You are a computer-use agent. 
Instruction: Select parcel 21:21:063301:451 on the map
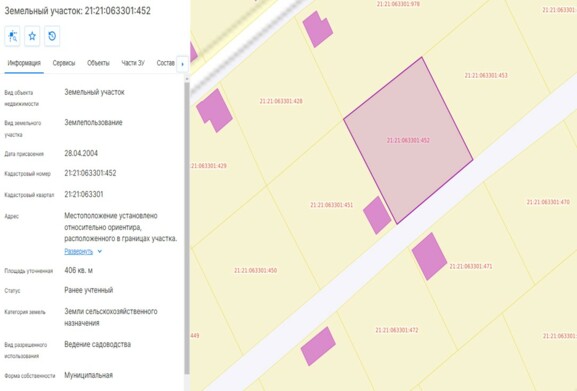click(x=332, y=205)
